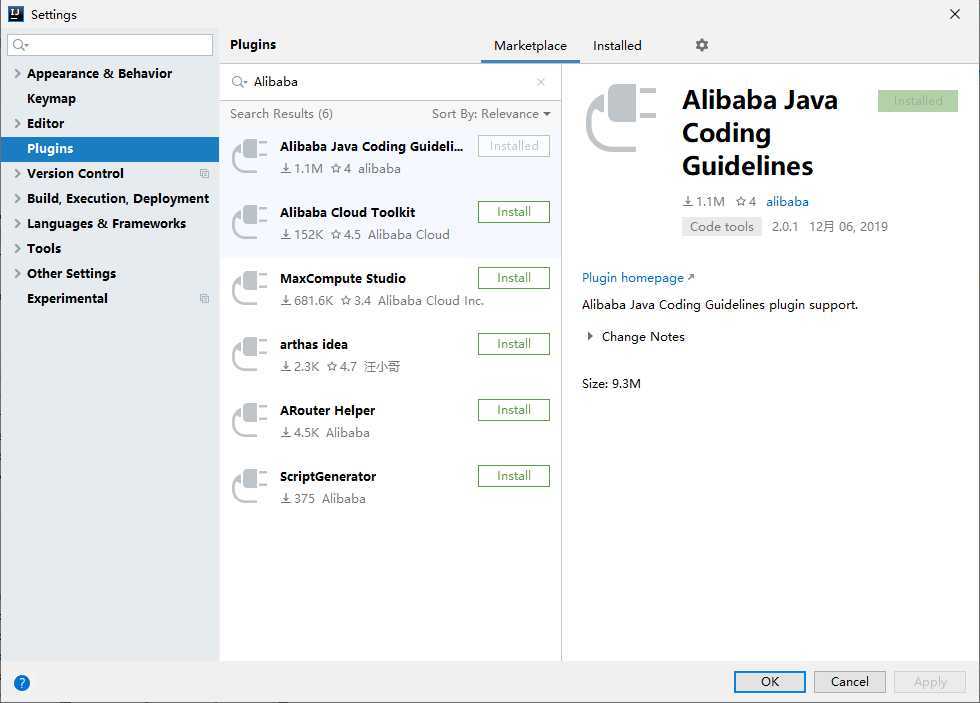Open the Sort By Relevance dropdown
The width and height of the screenshot is (980, 703).
[491, 114]
